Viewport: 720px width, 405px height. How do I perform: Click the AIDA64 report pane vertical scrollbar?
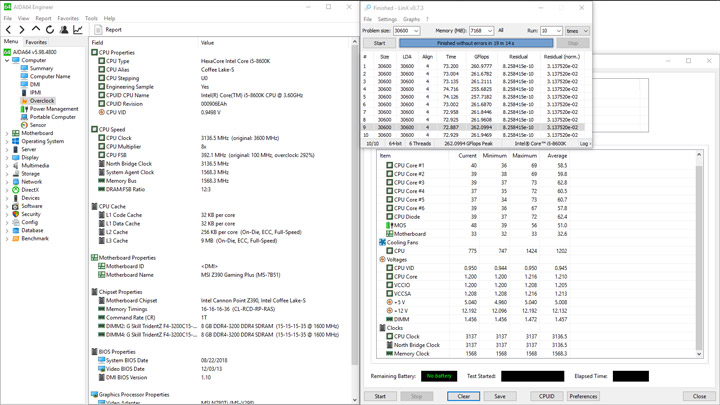point(354,220)
